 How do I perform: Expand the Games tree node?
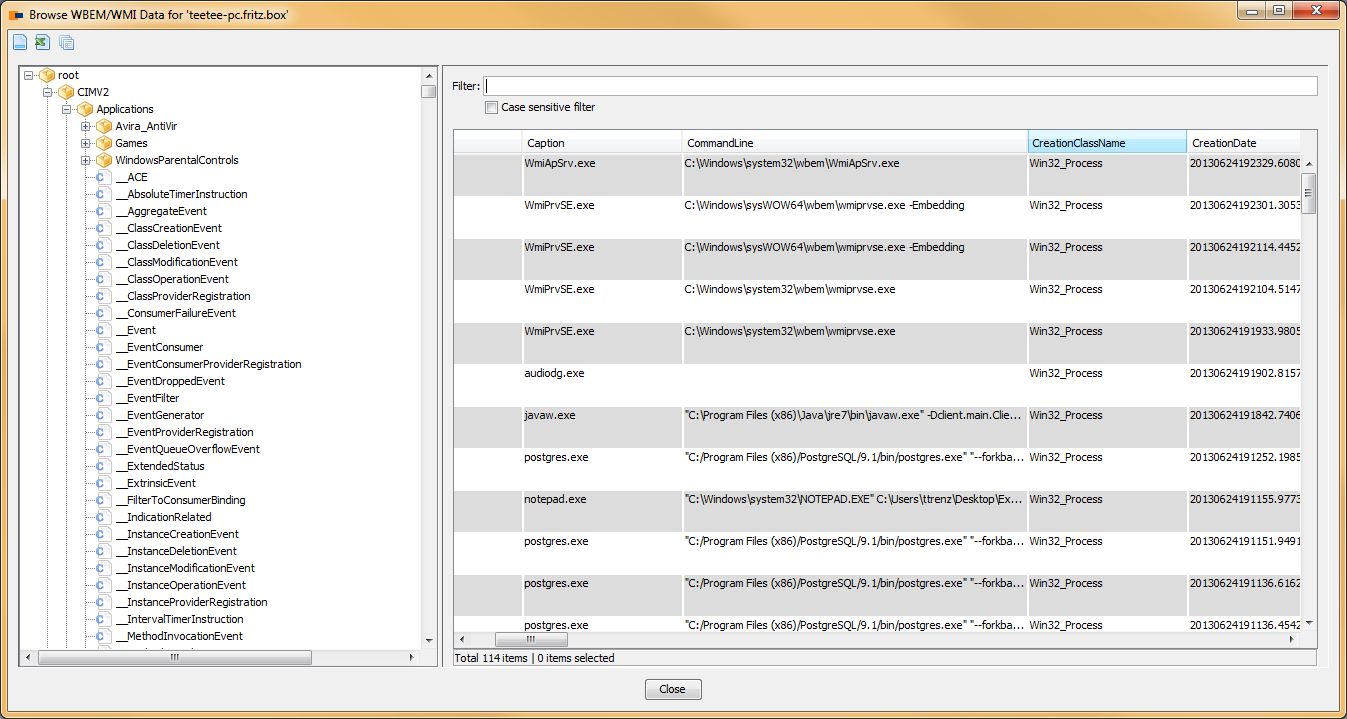point(86,143)
